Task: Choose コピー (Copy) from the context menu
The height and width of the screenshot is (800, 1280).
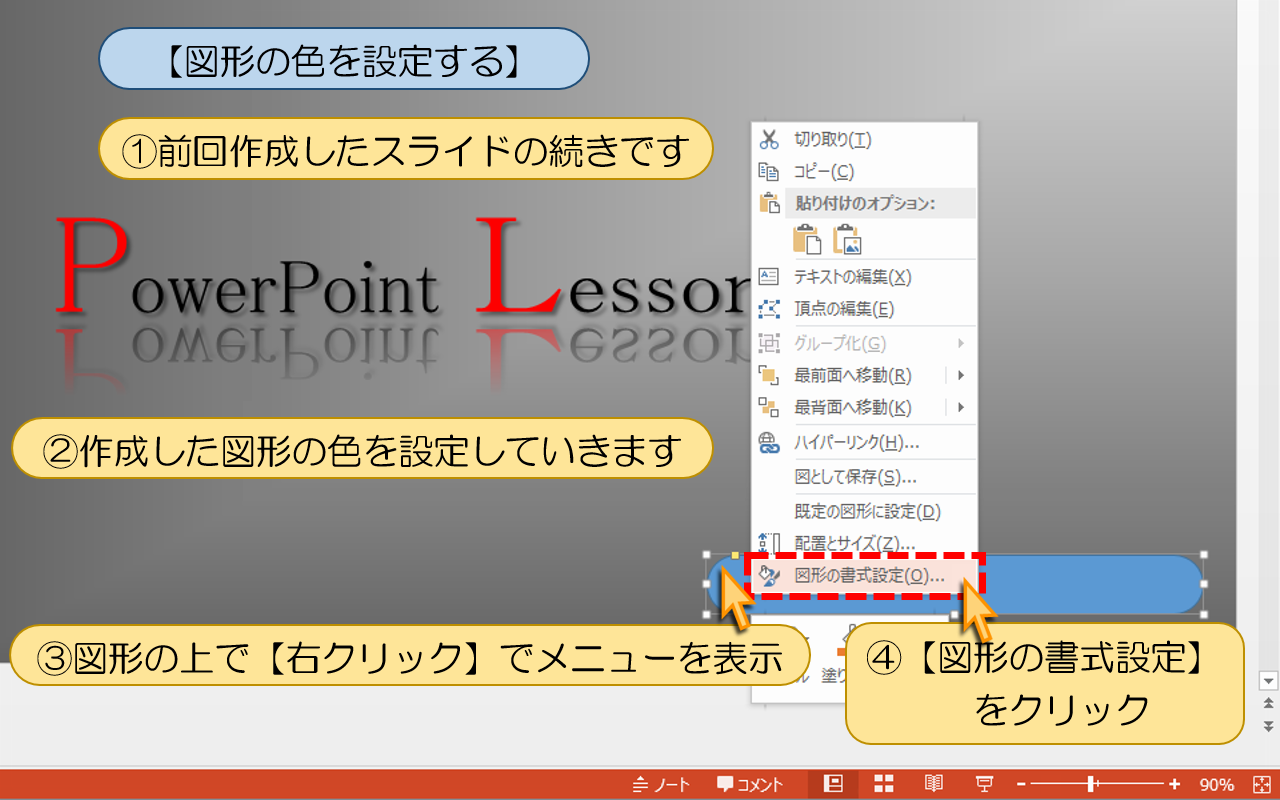Action: point(865,172)
